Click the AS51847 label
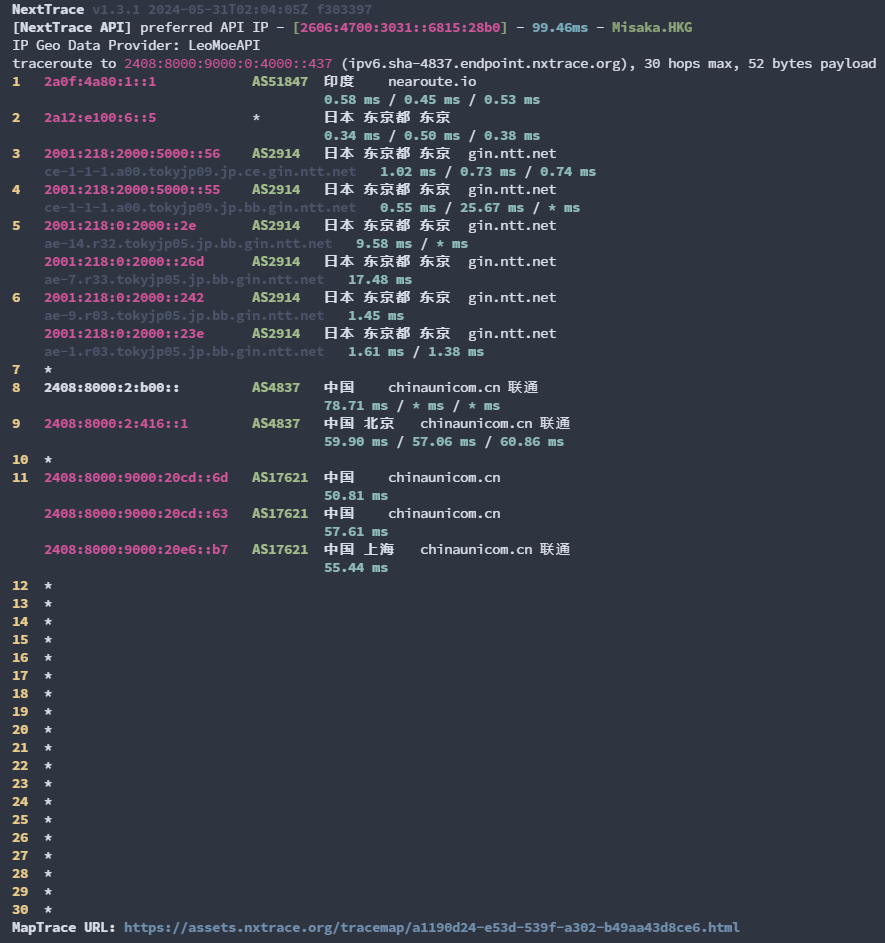 pos(280,81)
